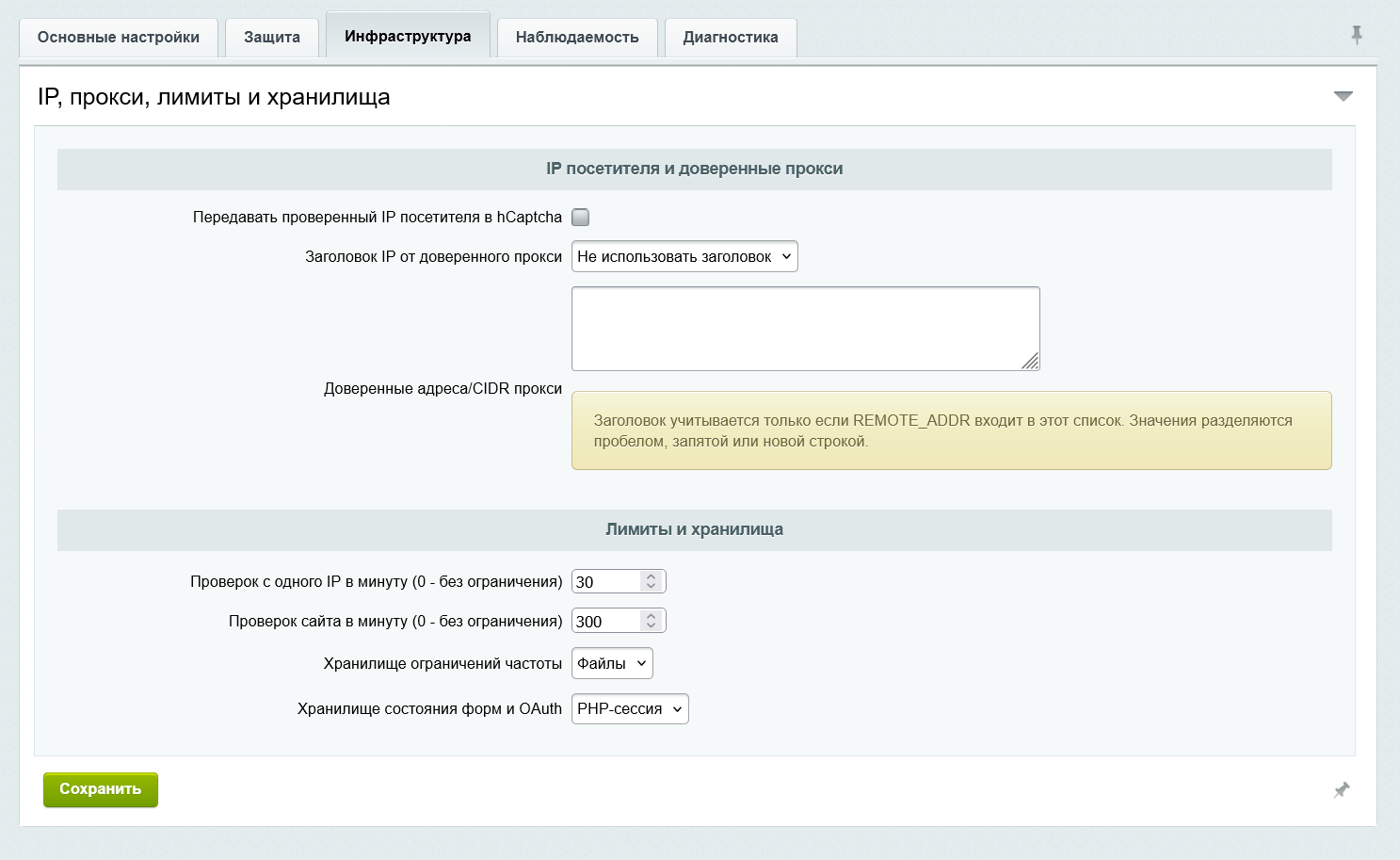
Task: Decrease site checks per minute value
Action: tap(651, 626)
